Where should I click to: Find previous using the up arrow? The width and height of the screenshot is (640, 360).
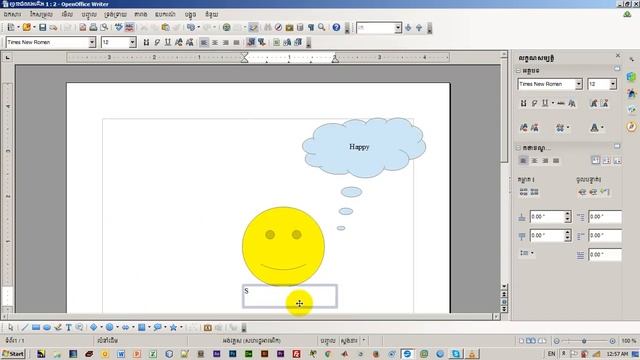[419, 28]
